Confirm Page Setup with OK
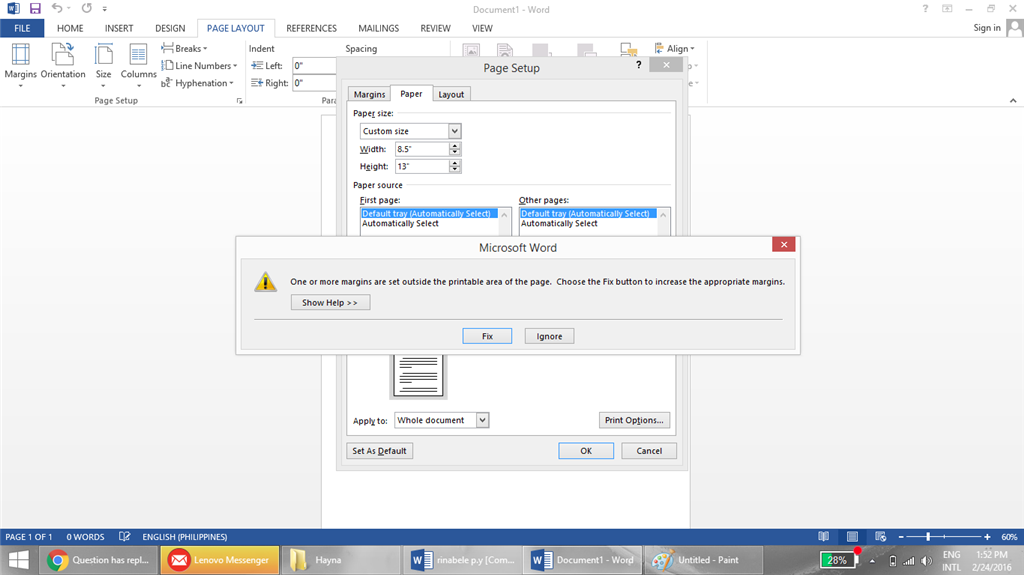The width and height of the screenshot is (1024, 575). 586,451
